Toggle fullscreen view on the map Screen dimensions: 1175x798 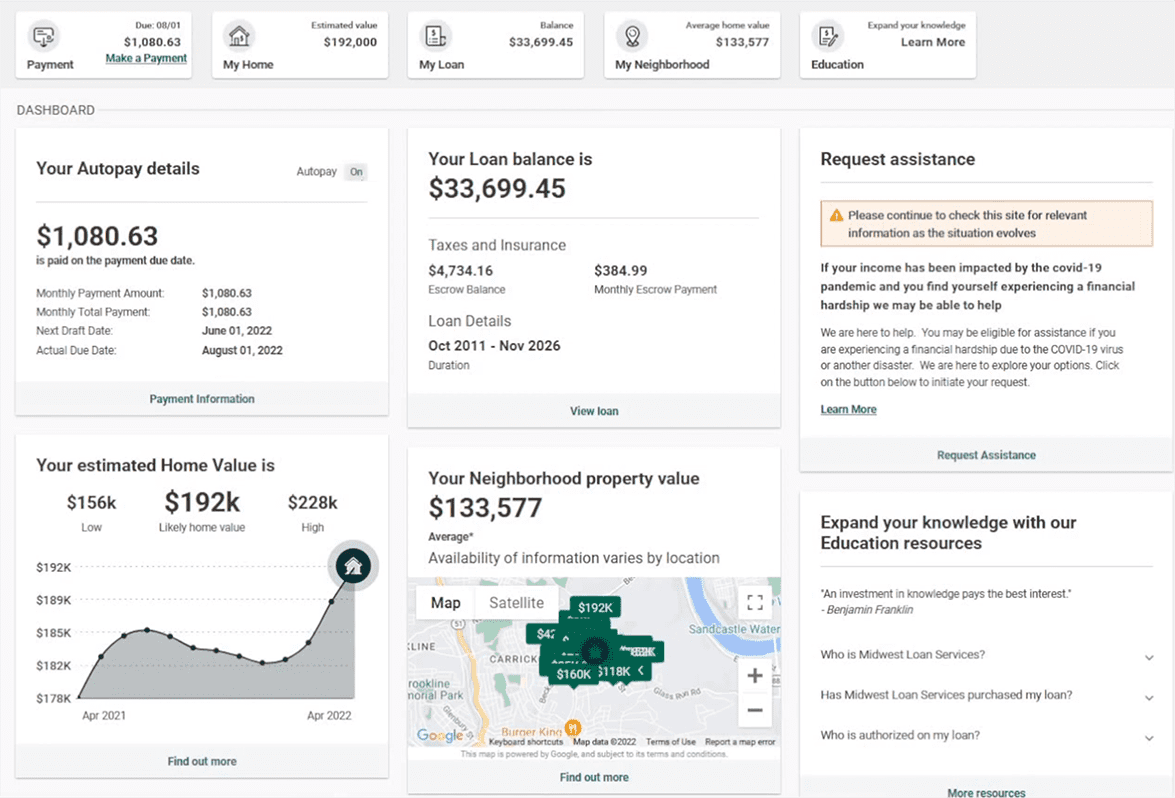coord(754,602)
